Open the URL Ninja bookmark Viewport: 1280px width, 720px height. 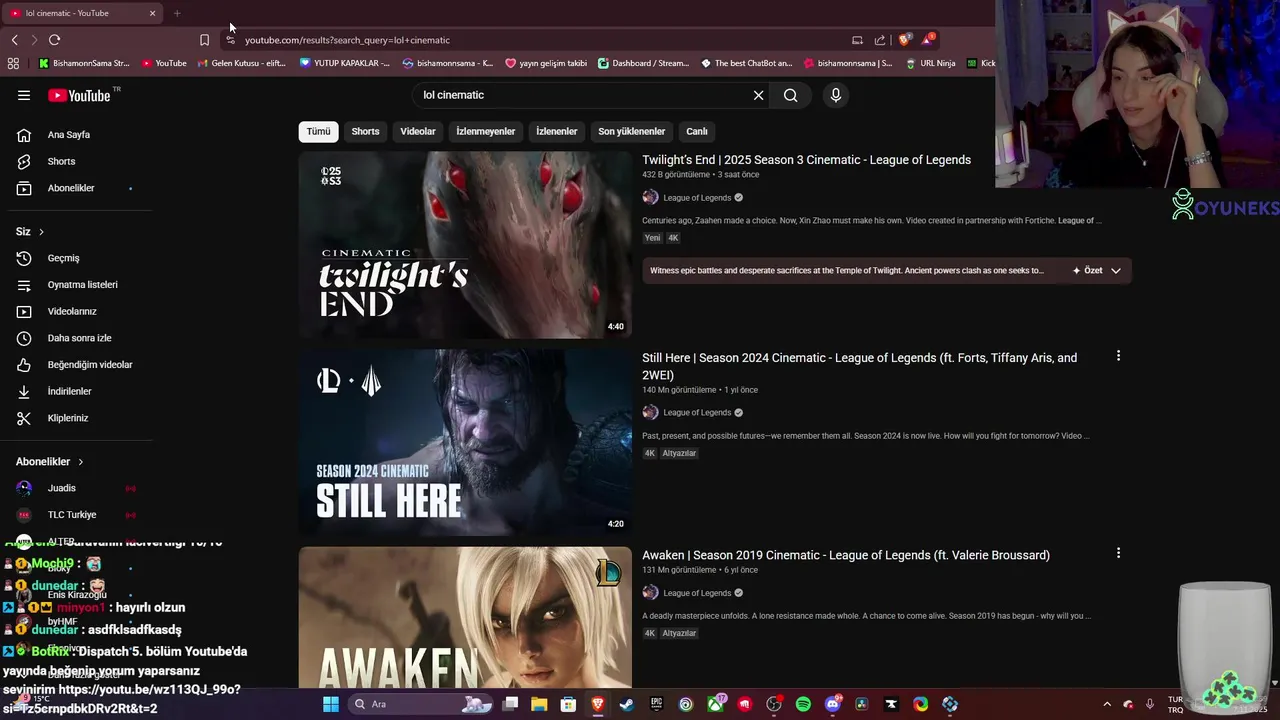click(x=930, y=63)
